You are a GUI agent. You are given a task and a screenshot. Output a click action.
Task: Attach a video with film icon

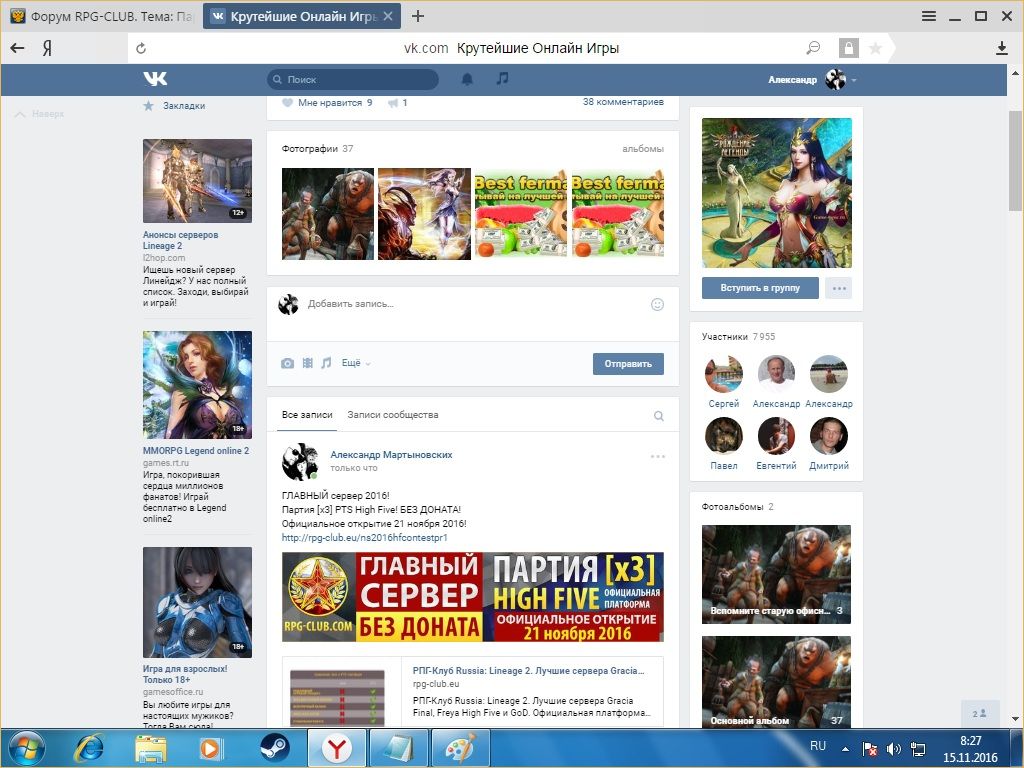coord(308,363)
